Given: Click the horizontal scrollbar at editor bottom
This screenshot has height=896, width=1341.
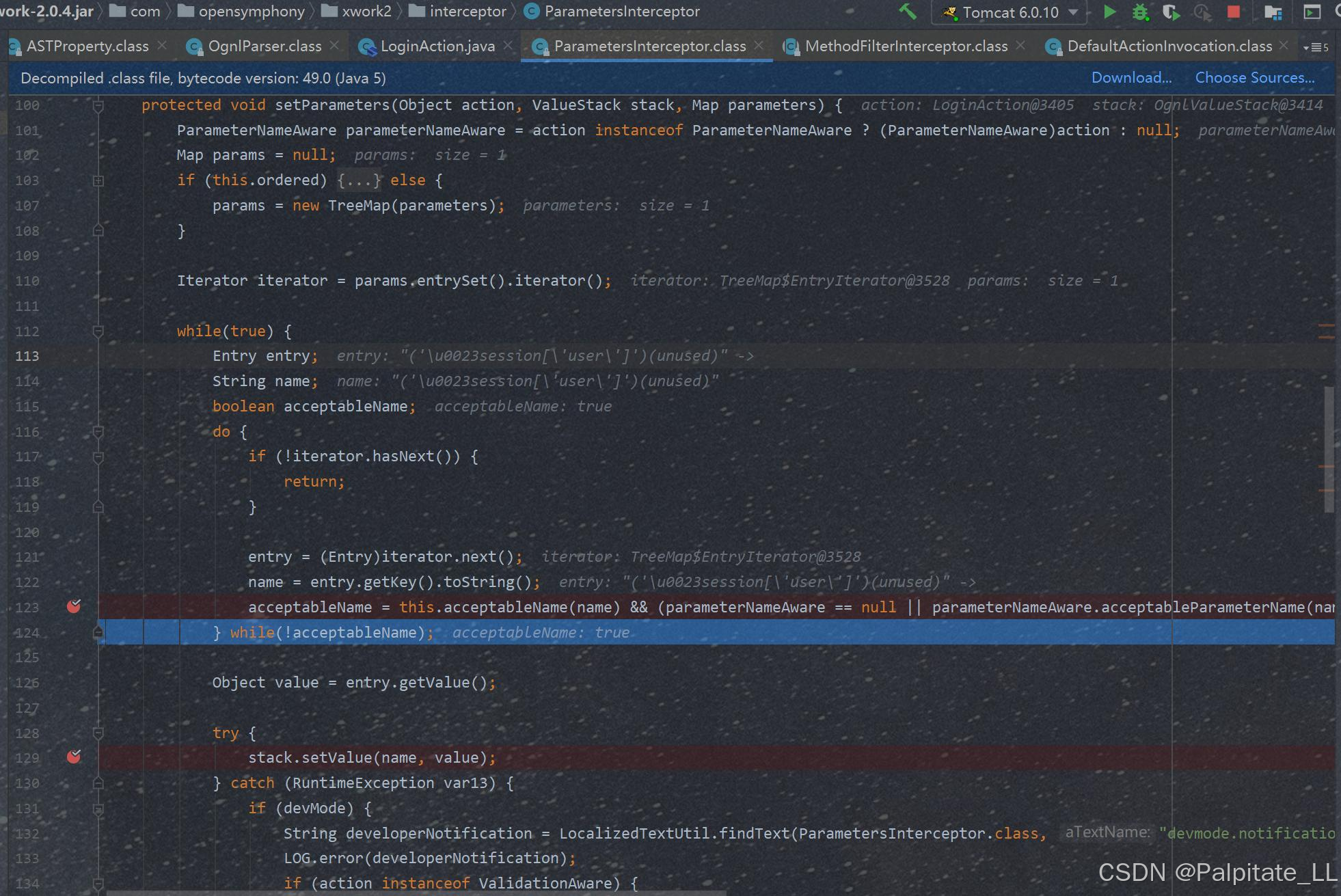Looking at the screenshot, I should tap(417, 893).
